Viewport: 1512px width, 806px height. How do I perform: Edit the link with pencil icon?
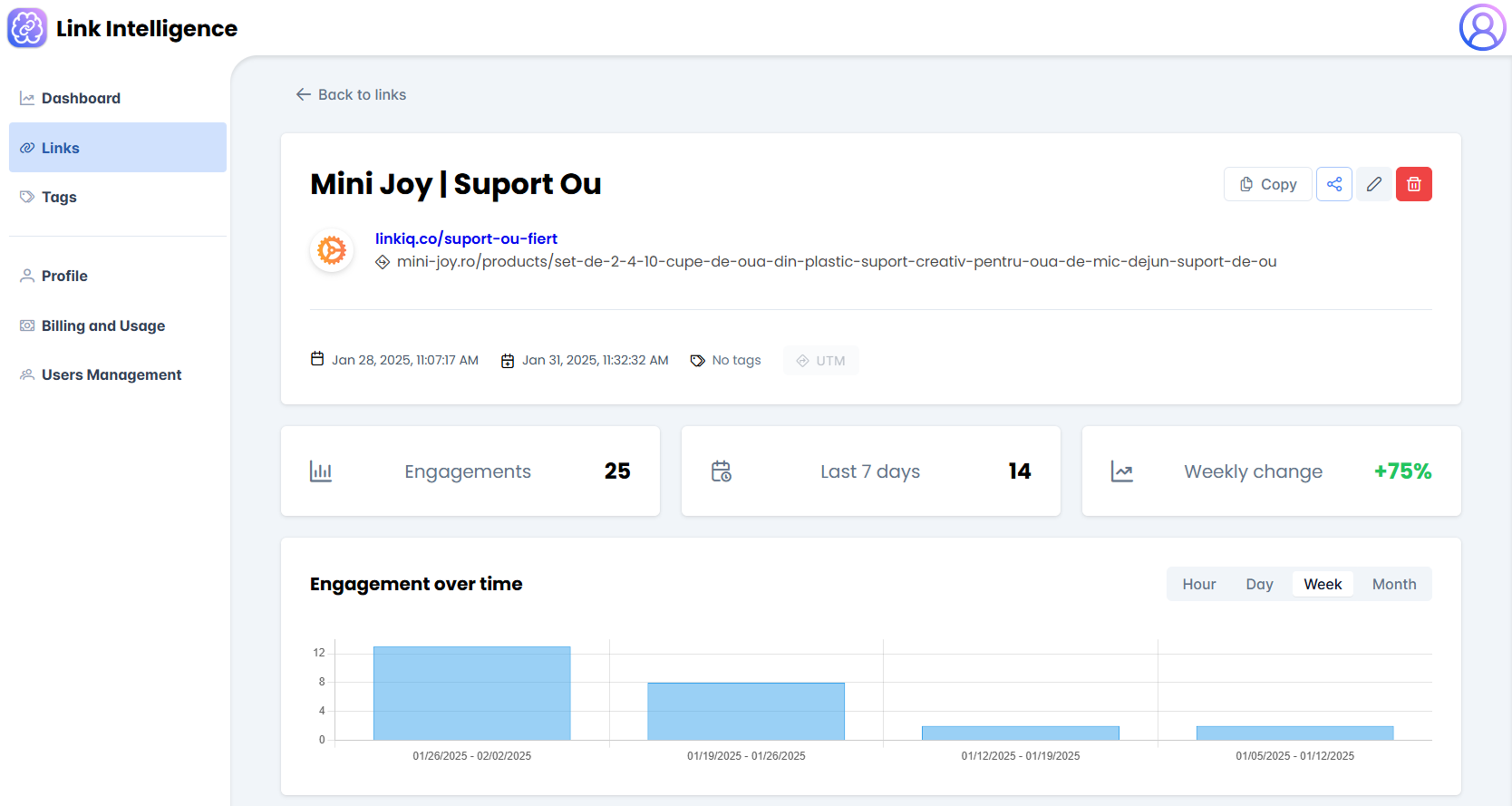1374,184
